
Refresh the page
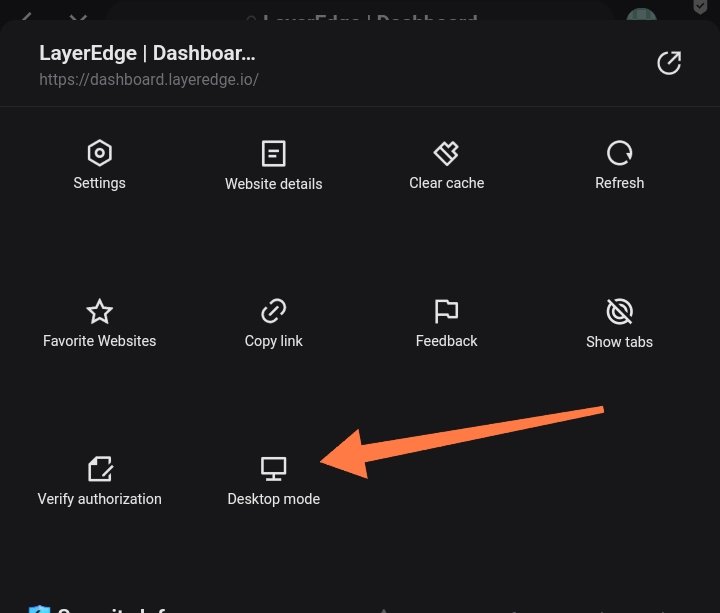619,165
